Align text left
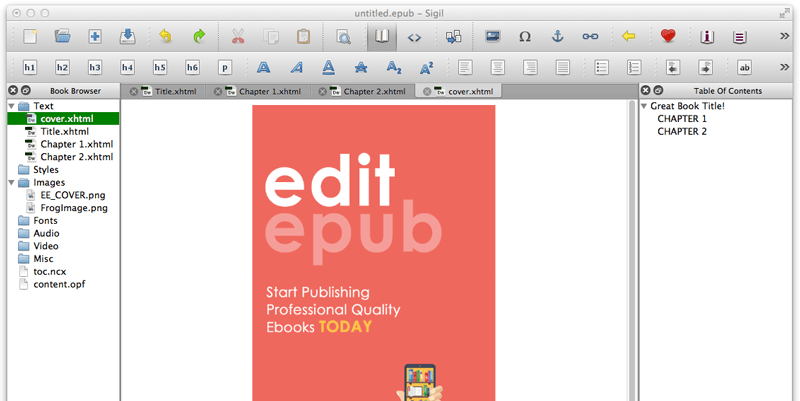The height and width of the screenshot is (401, 800). [465, 67]
